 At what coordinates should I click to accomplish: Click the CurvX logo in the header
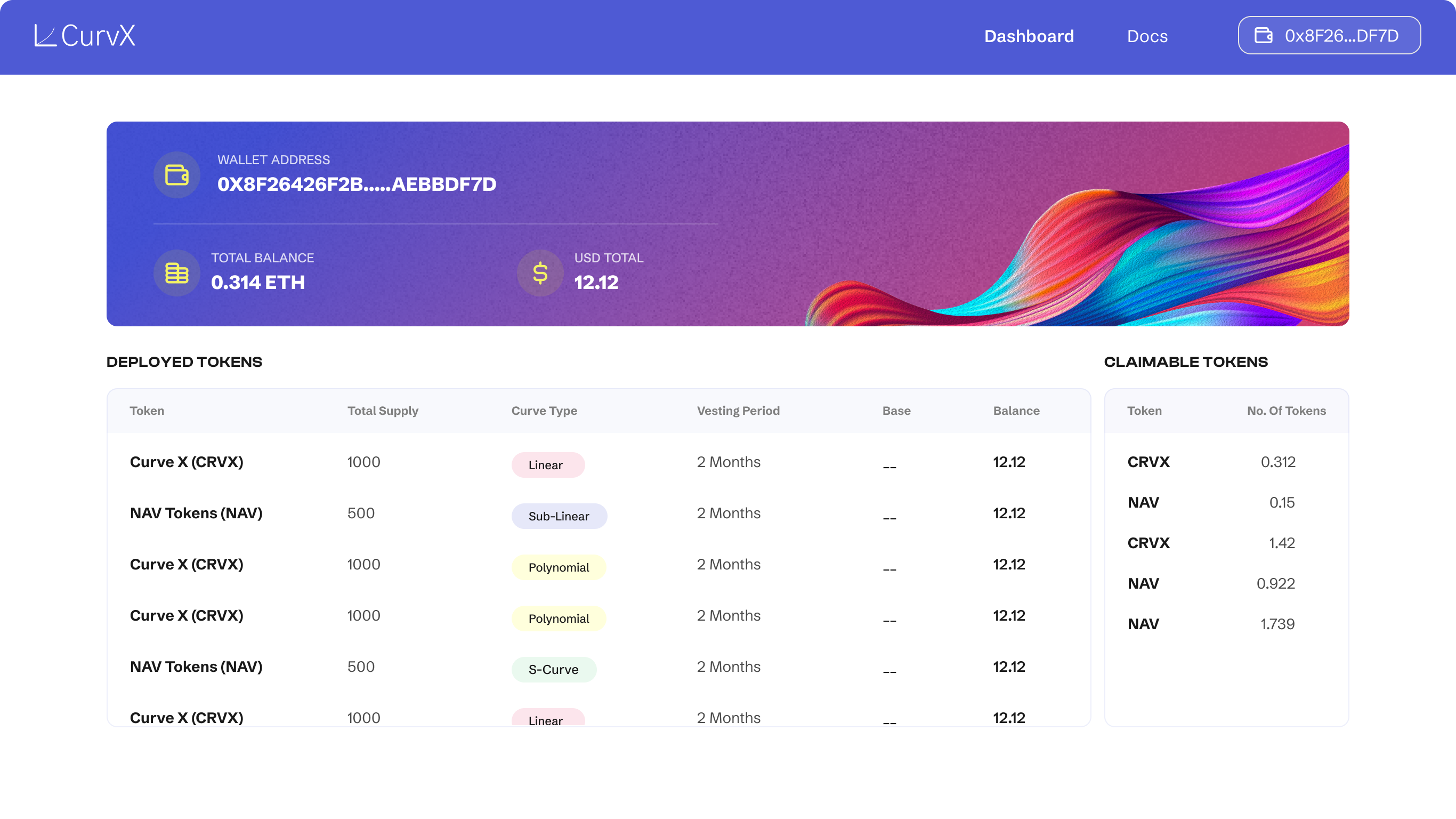(x=85, y=36)
